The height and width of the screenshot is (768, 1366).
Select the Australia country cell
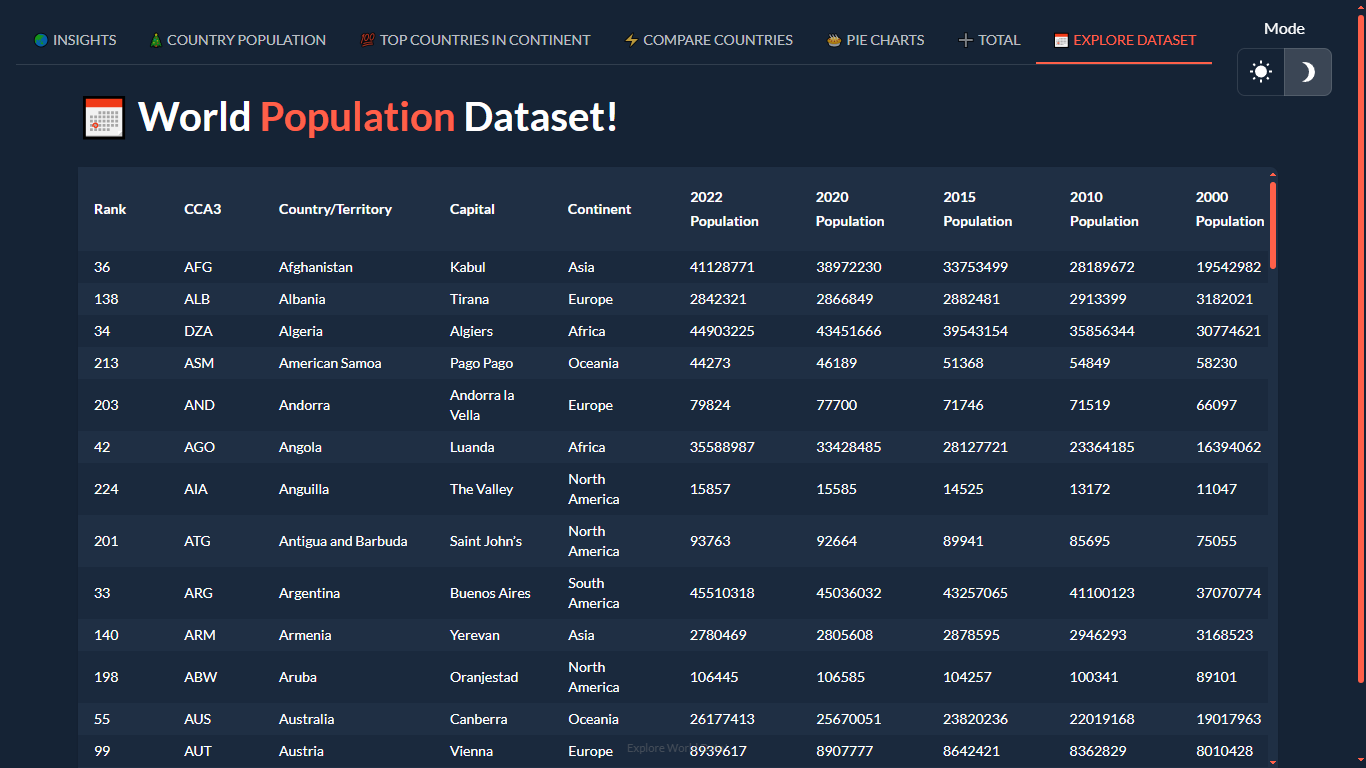click(x=307, y=719)
